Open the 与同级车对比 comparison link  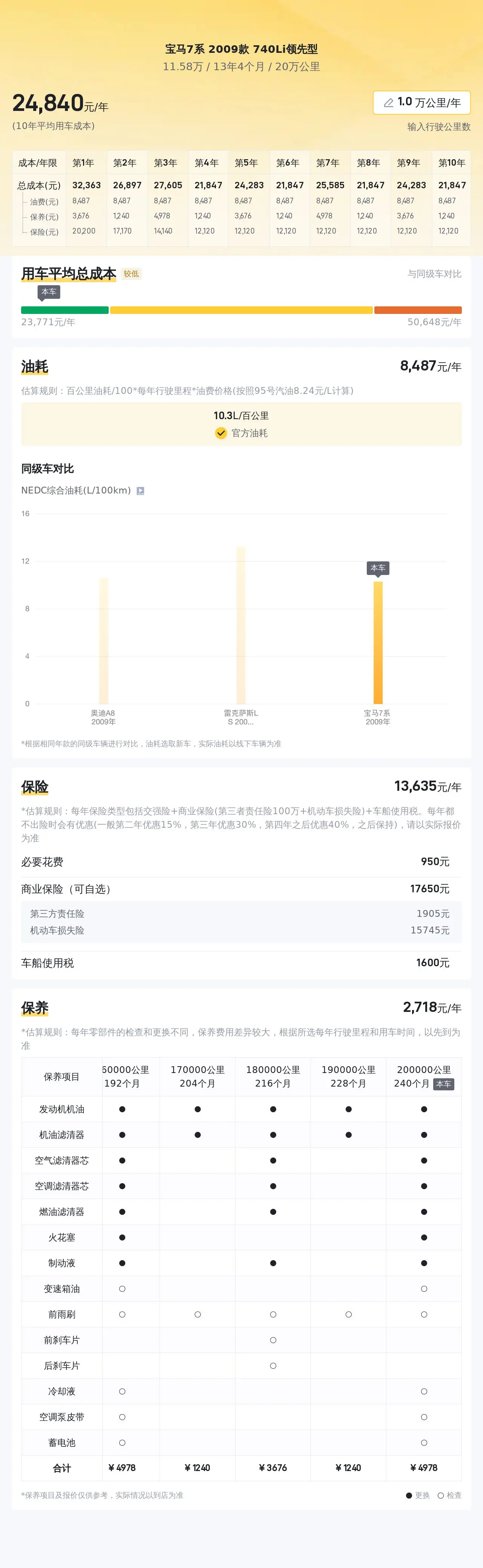pos(434,274)
